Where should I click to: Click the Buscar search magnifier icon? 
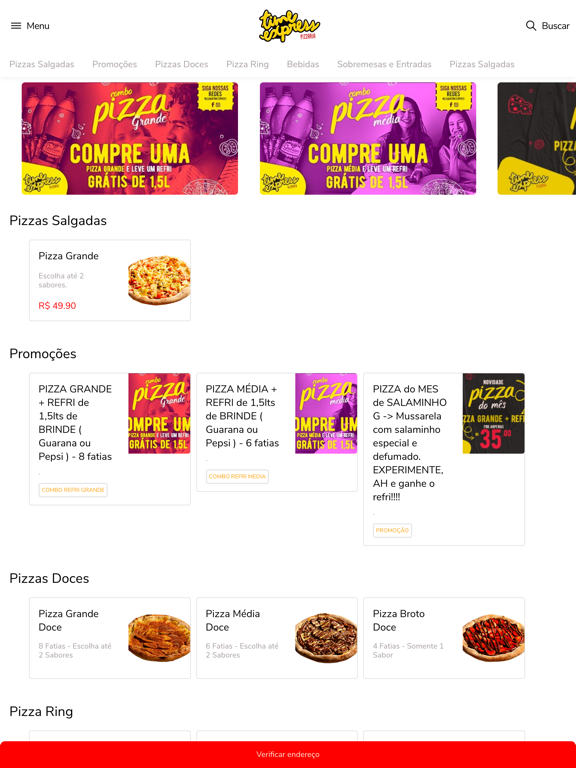[x=530, y=25]
